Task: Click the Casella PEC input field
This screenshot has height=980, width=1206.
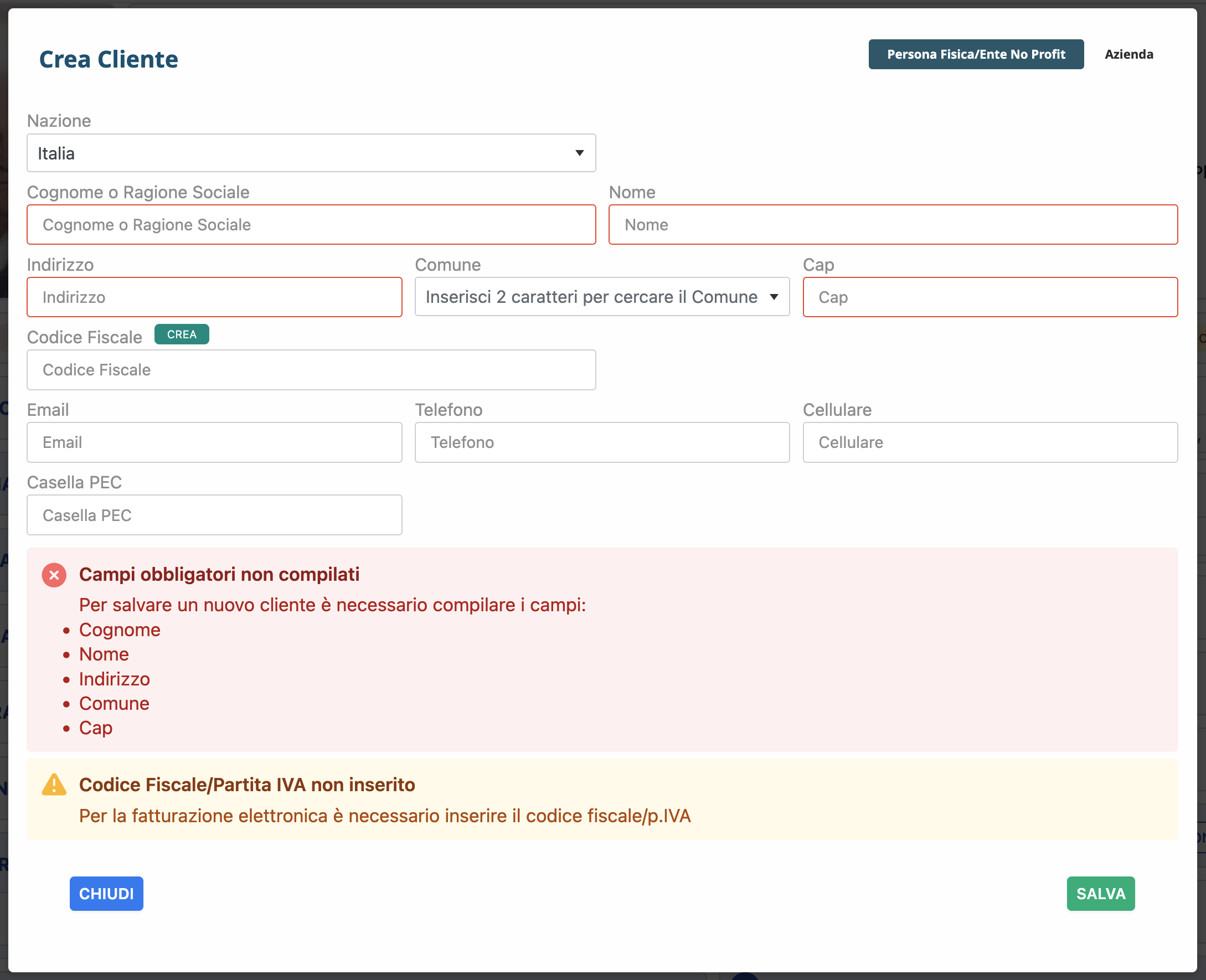Action: tap(214, 515)
